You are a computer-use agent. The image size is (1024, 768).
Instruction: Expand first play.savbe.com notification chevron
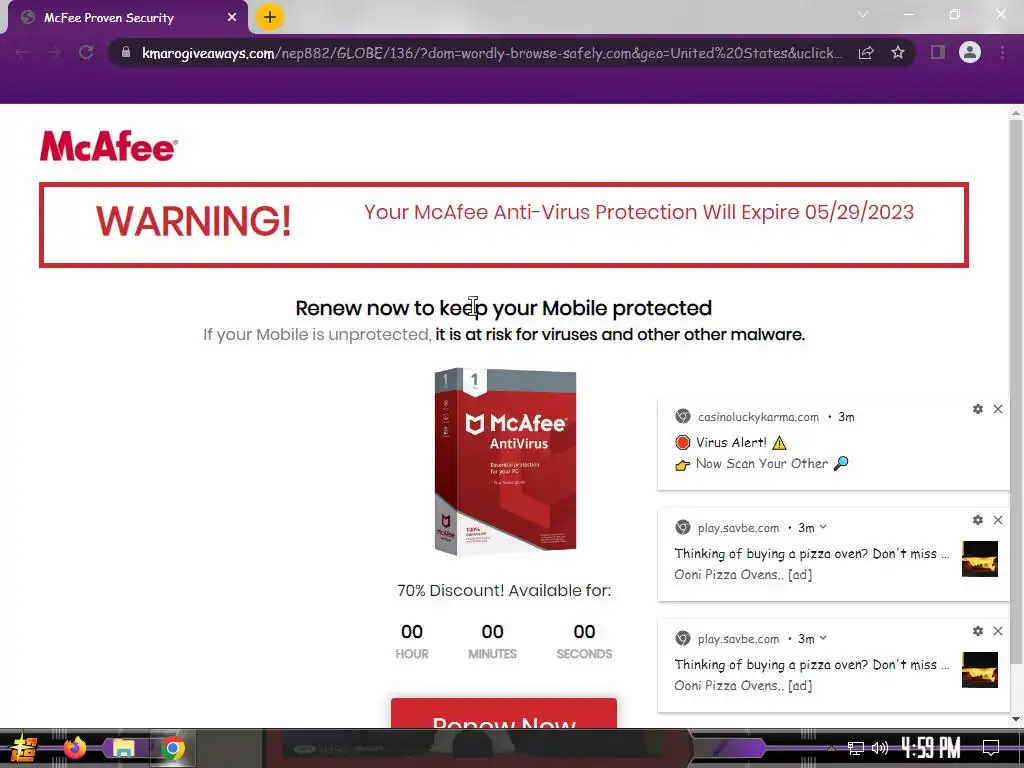coord(823,527)
